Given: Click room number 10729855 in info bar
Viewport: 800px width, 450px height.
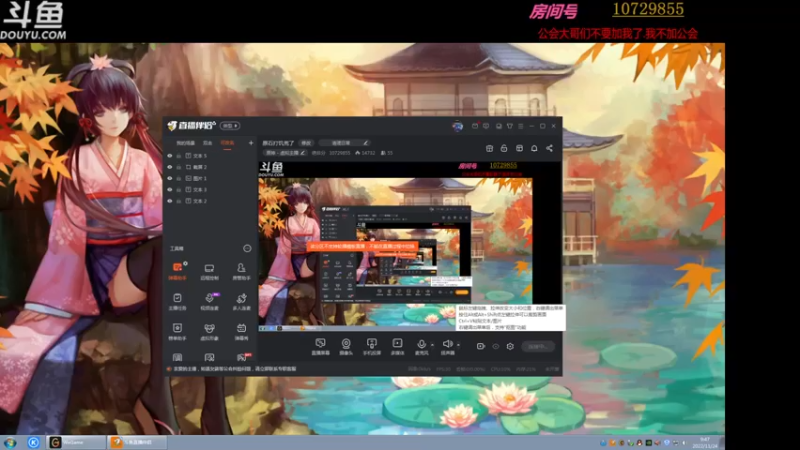Looking at the screenshot, I should point(339,153).
